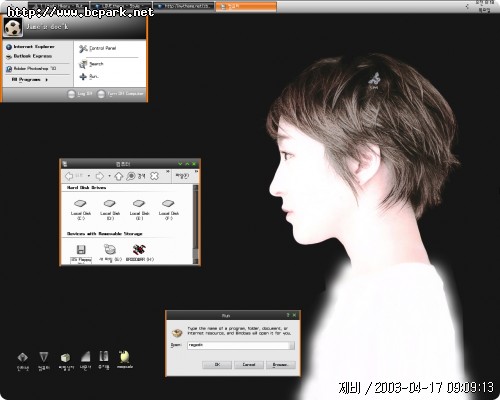The height and width of the screenshot is (400, 500).
Task: Click the Up folder arrow in the explorer toolbar
Action: (119, 176)
